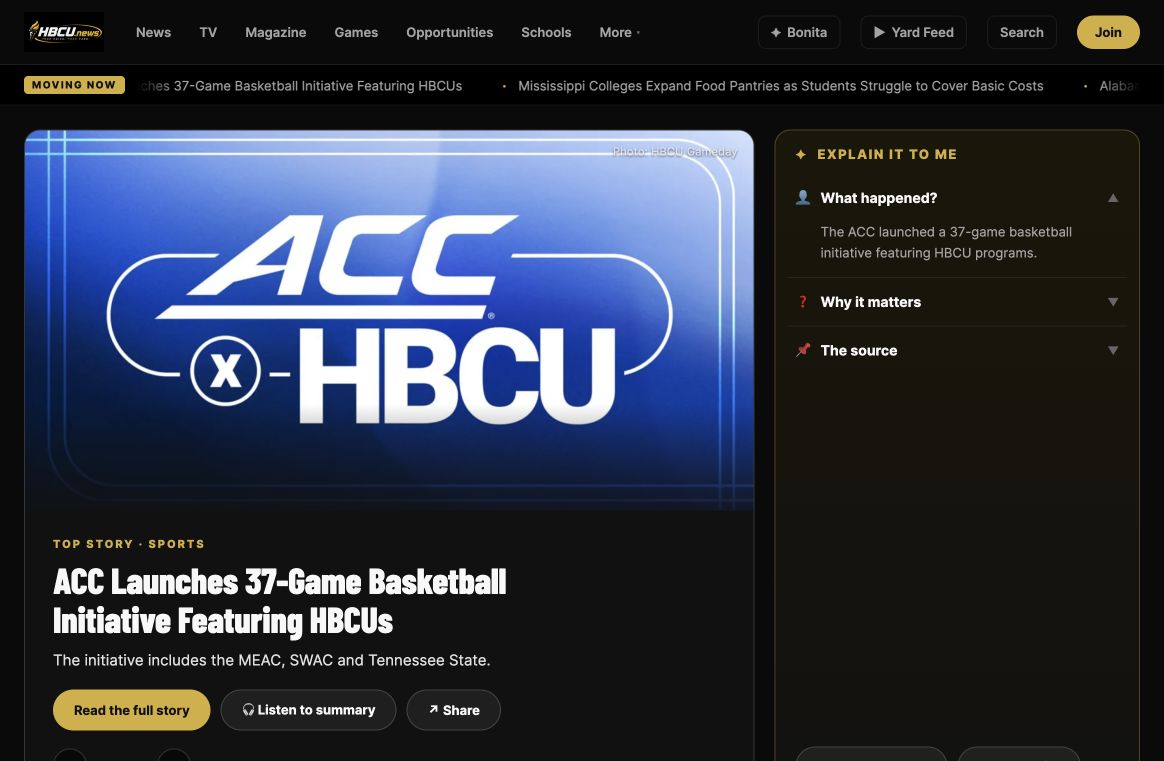Click the down arrow beside Why it matters

[1113, 302]
